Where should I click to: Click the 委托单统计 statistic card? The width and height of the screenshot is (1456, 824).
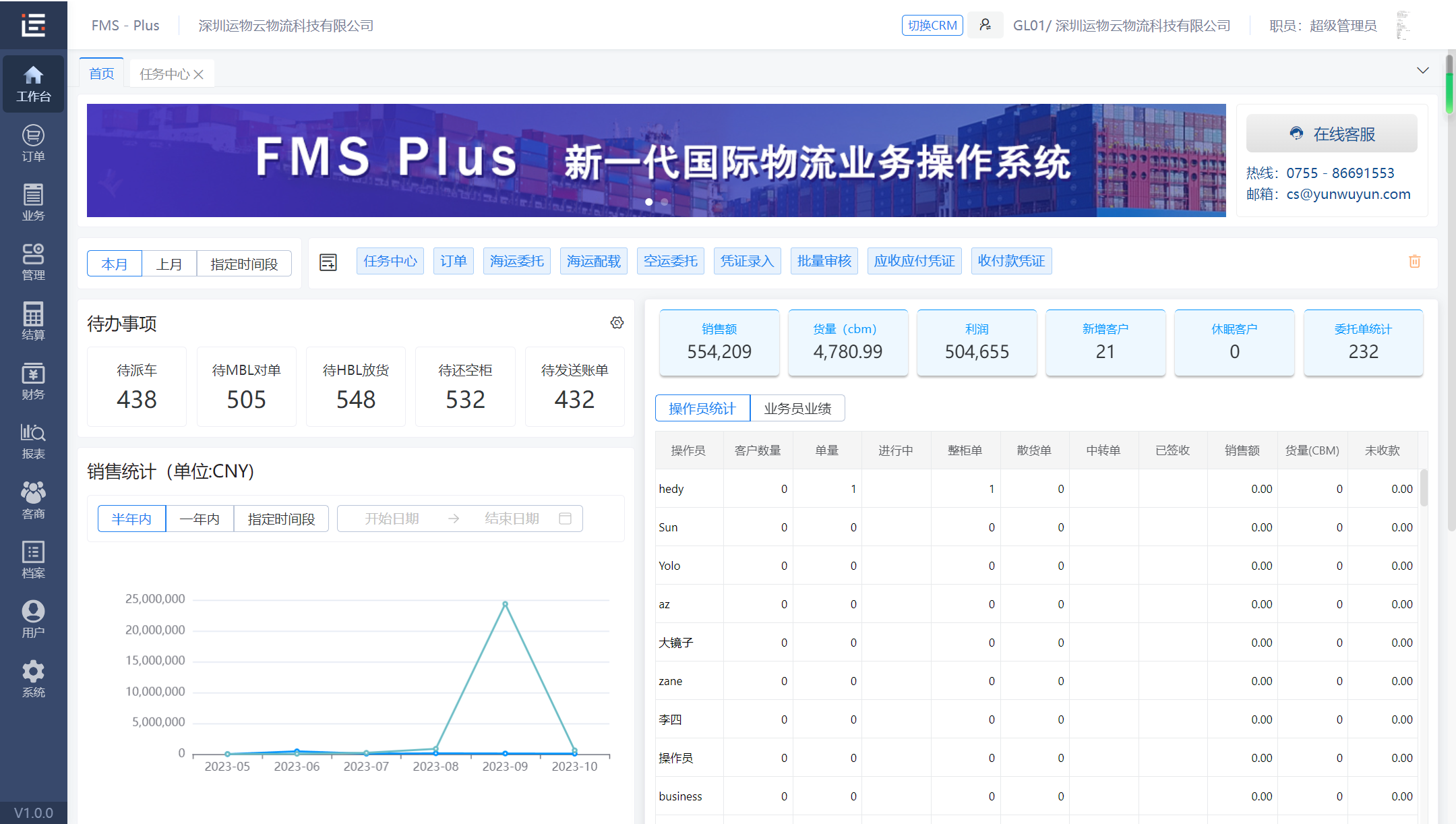click(x=1364, y=343)
